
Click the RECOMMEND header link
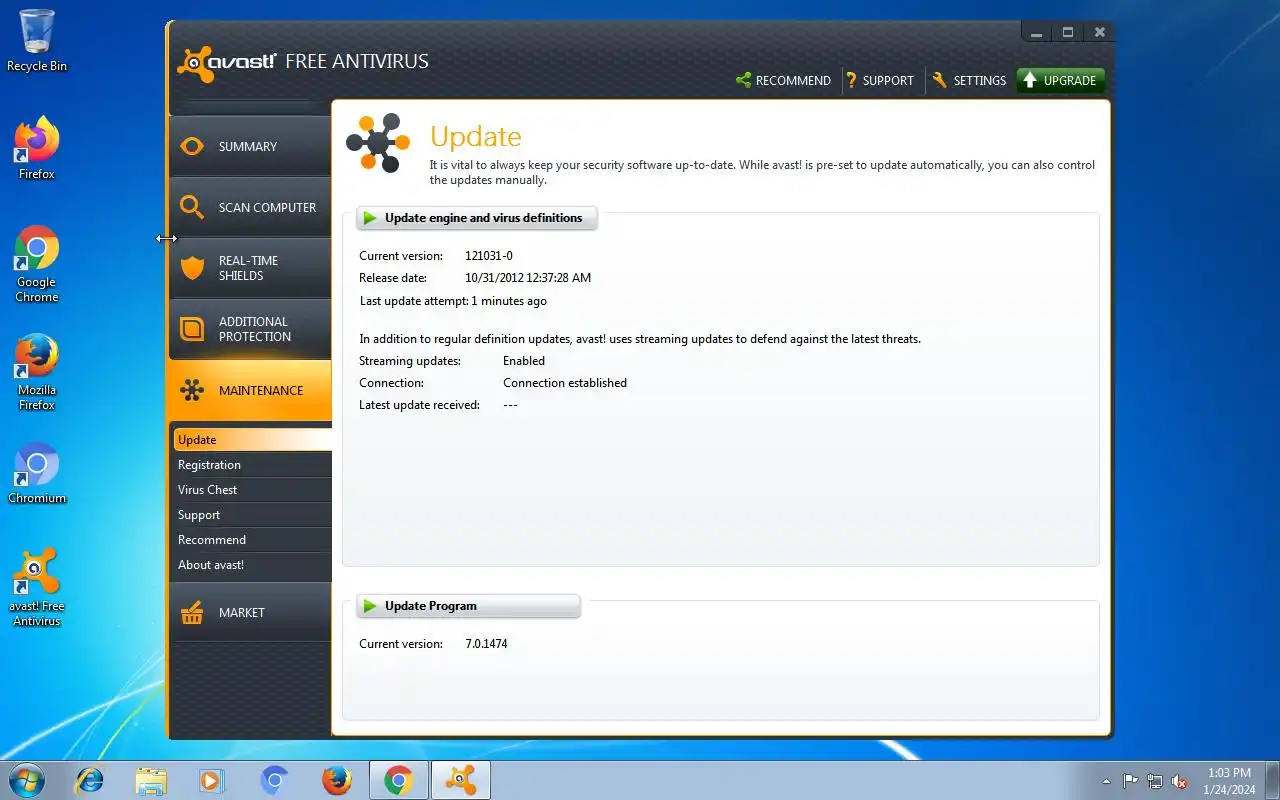(783, 80)
